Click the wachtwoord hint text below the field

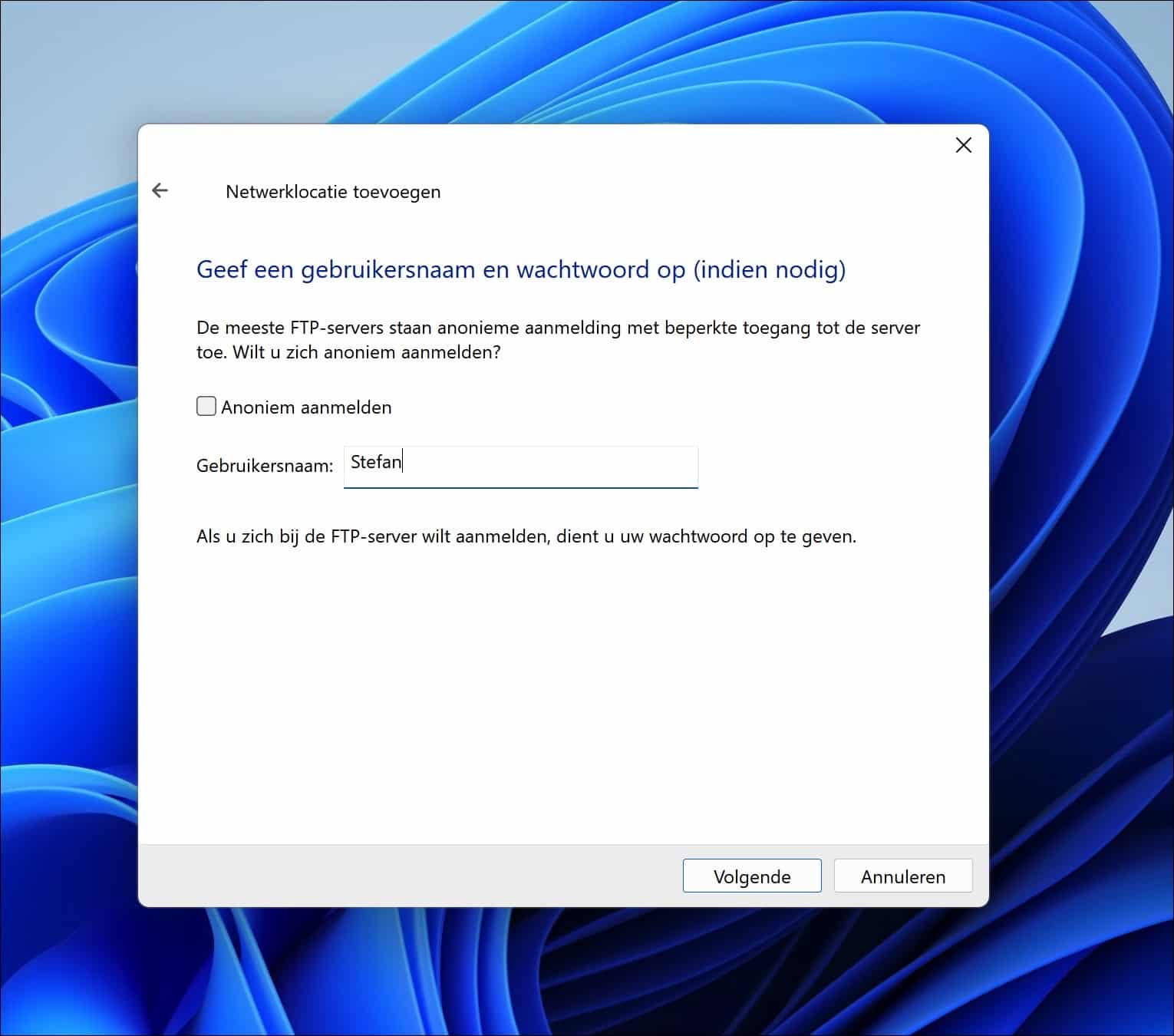[x=526, y=536]
